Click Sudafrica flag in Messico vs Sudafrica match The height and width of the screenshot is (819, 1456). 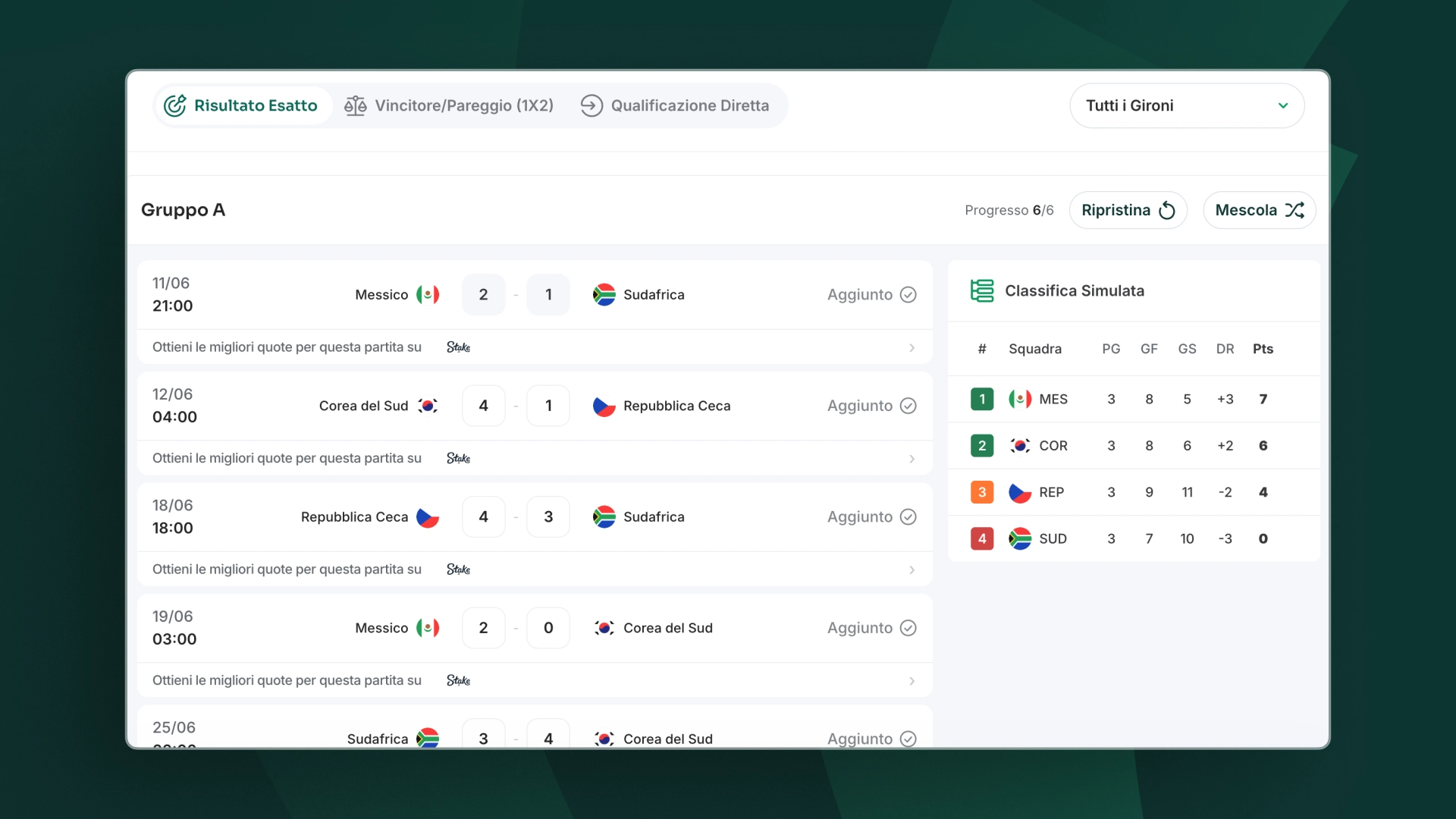click(x=604, y=294)
